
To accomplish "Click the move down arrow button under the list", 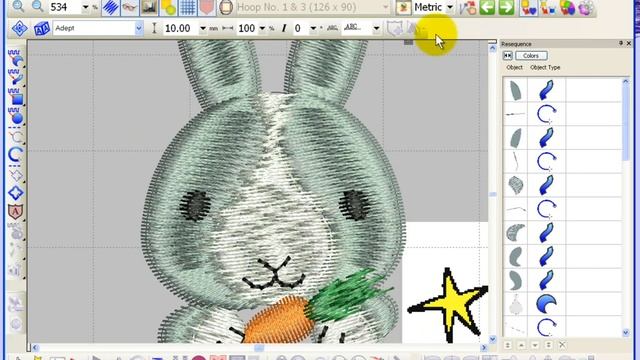I will click(x=535, y=345).
